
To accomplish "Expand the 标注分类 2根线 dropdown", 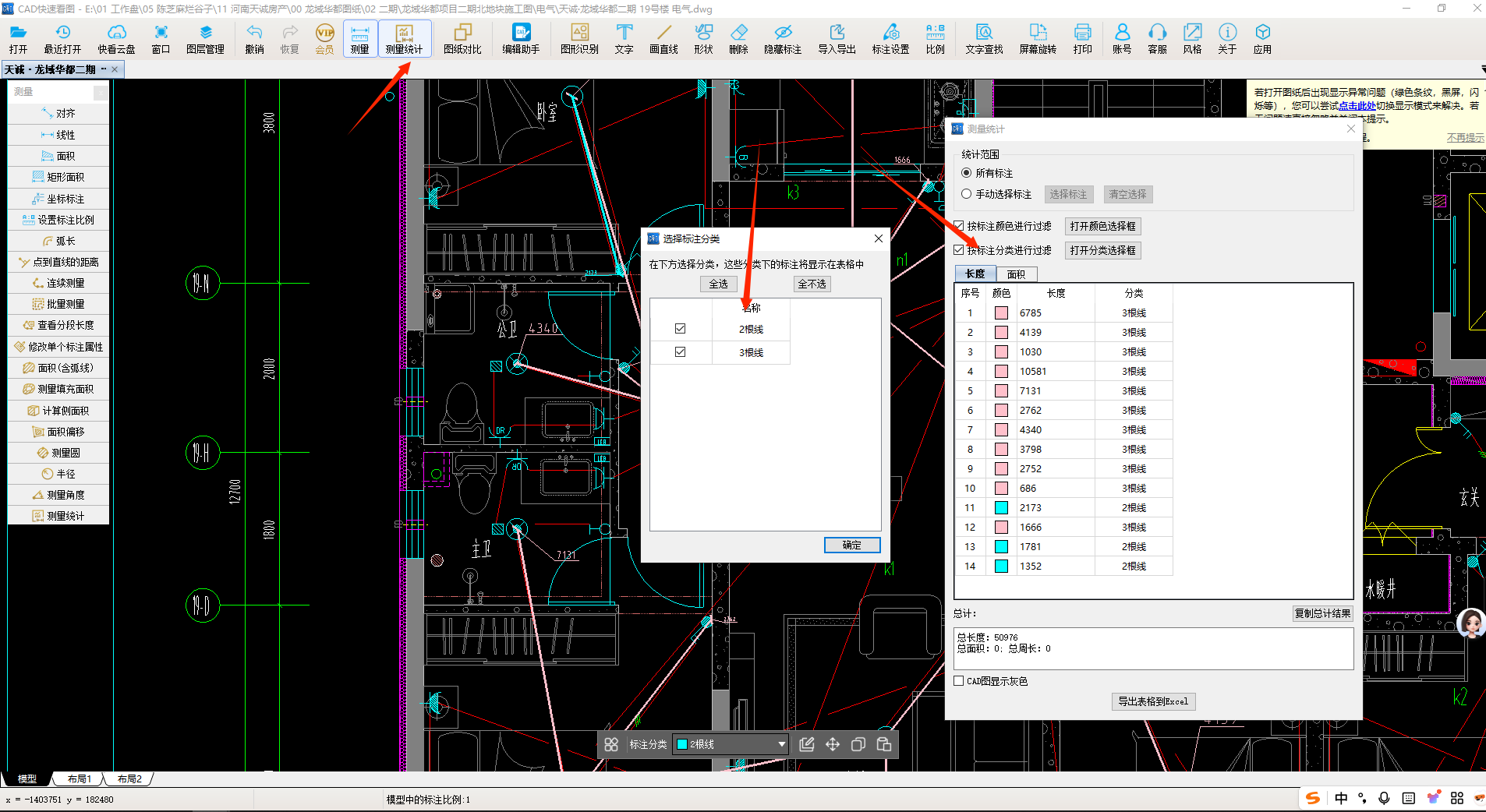I will 781,744.
